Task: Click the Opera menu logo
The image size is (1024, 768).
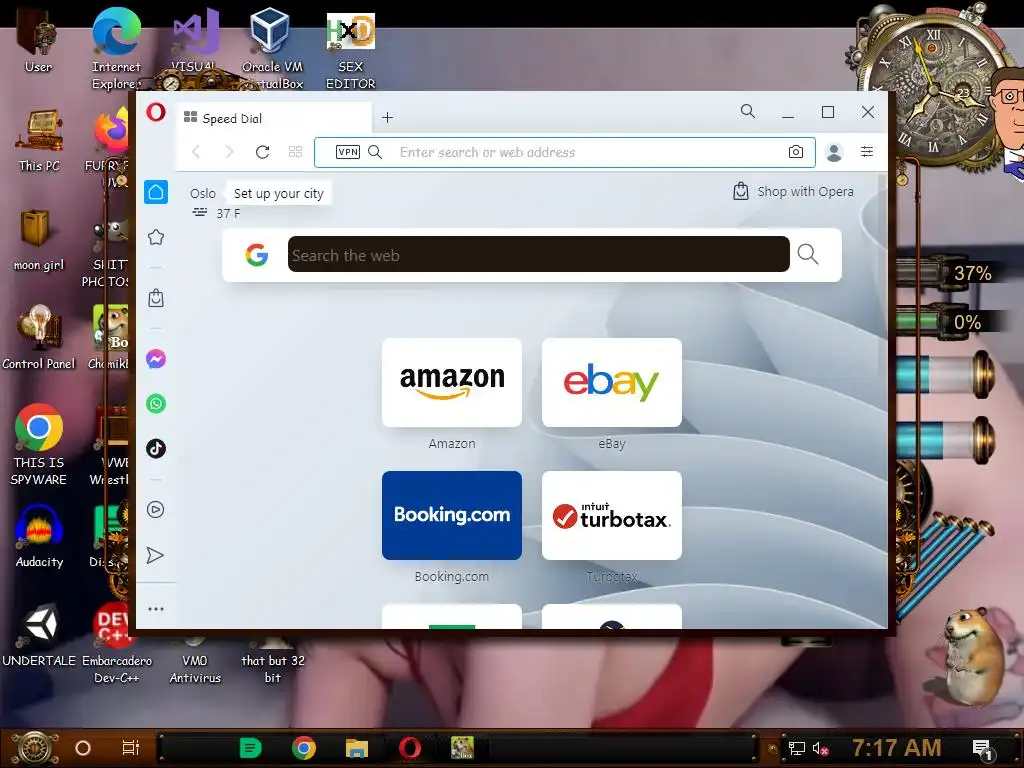Action: tap(155, 112)
